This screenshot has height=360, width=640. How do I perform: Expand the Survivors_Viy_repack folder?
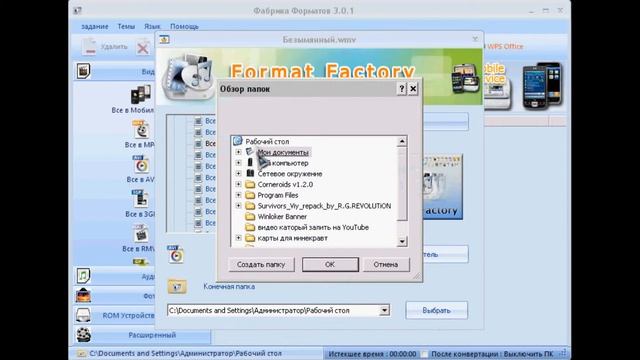[x=238, y=205]
